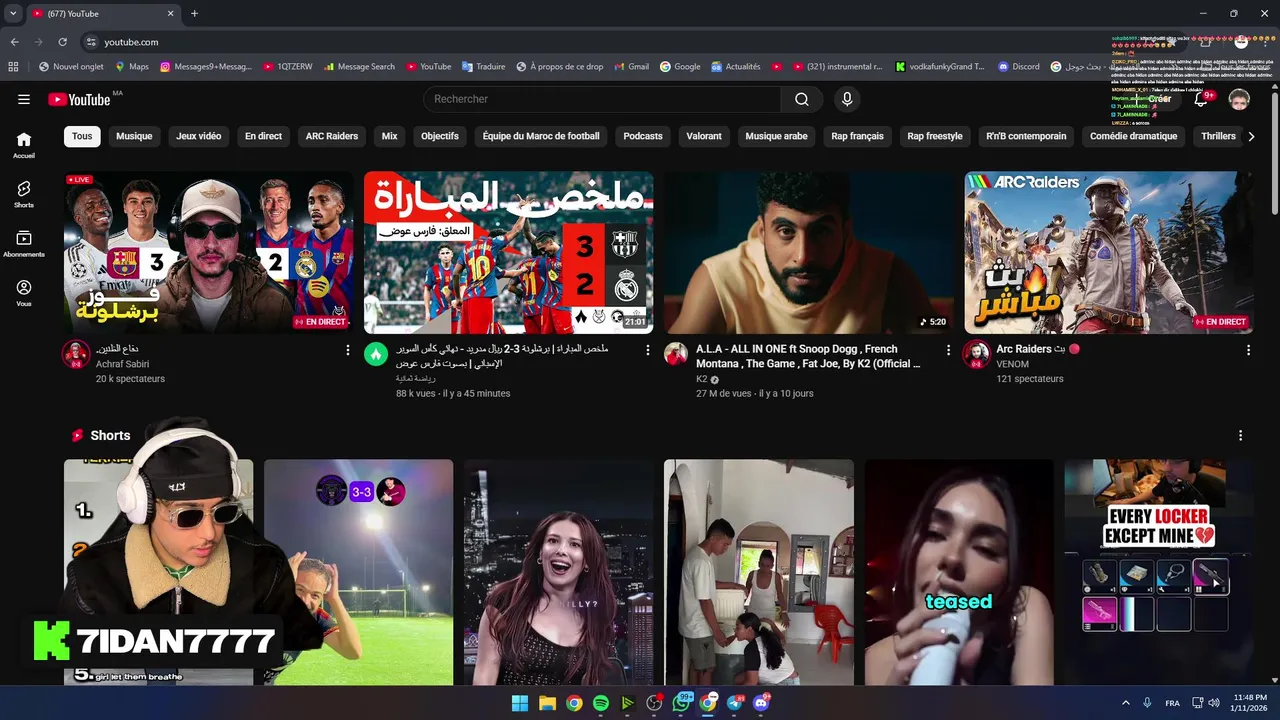The width and height of the screenshot is (1280, 720).
Task: Go back with the browser arrow
Action: (x=15, y=42)
